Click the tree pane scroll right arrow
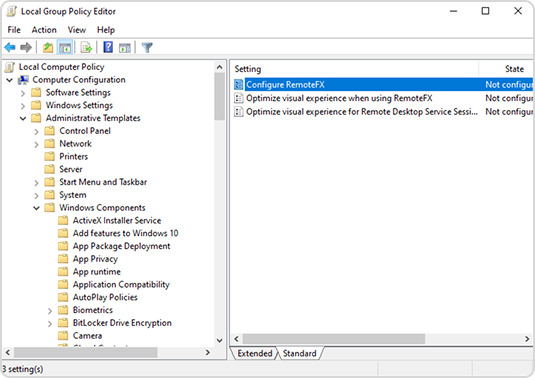 [x=208, y=352]
